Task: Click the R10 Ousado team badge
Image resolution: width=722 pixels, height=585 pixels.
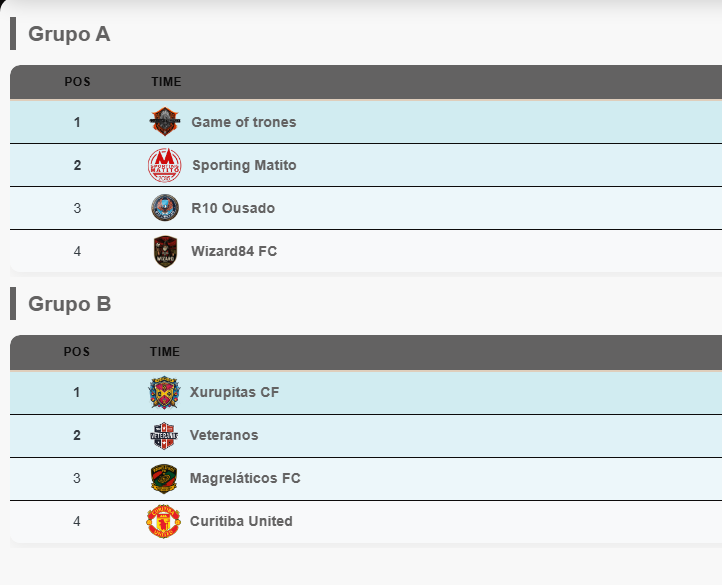Action: click(x=165, y=208)
